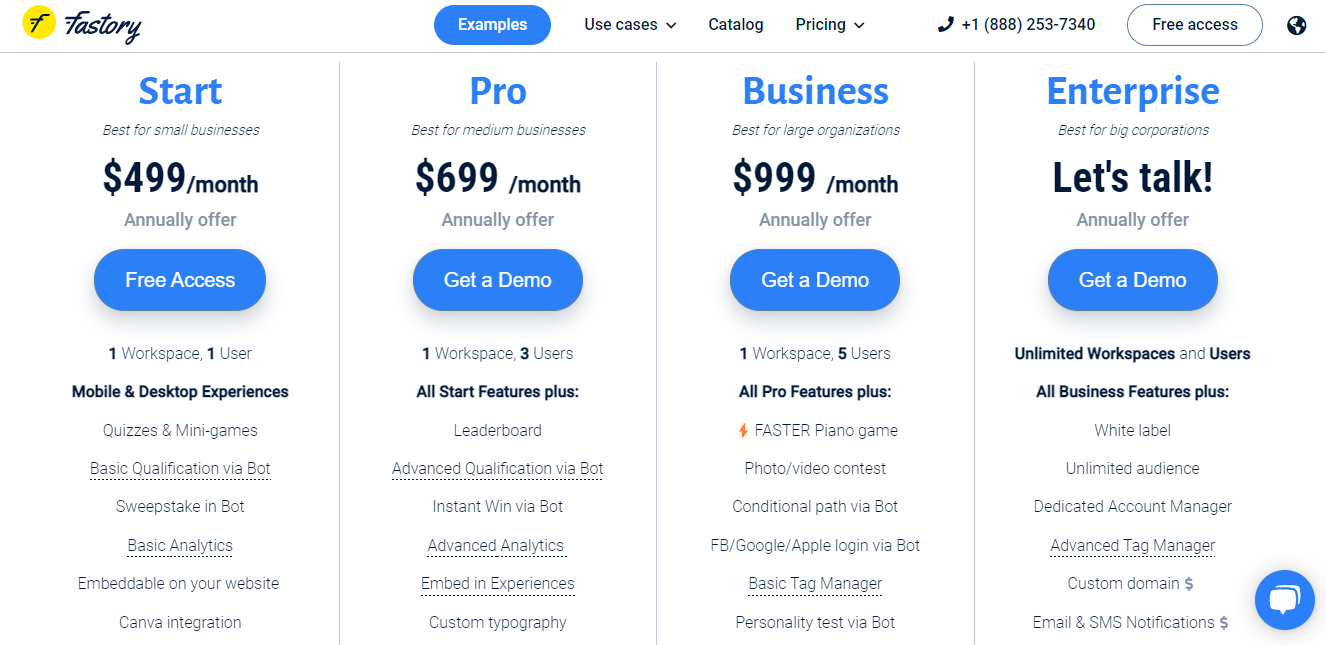
Task: Click Advanced Analytics underlined feature
Action: pyautogui.click(x=496, y=546)
